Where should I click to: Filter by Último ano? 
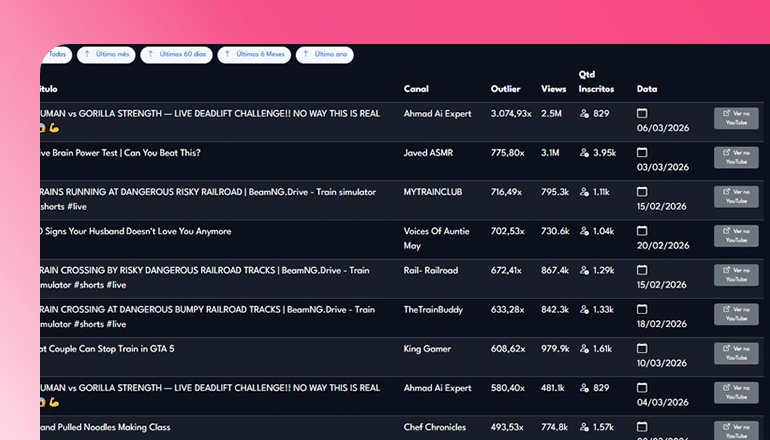coord(325,55)
